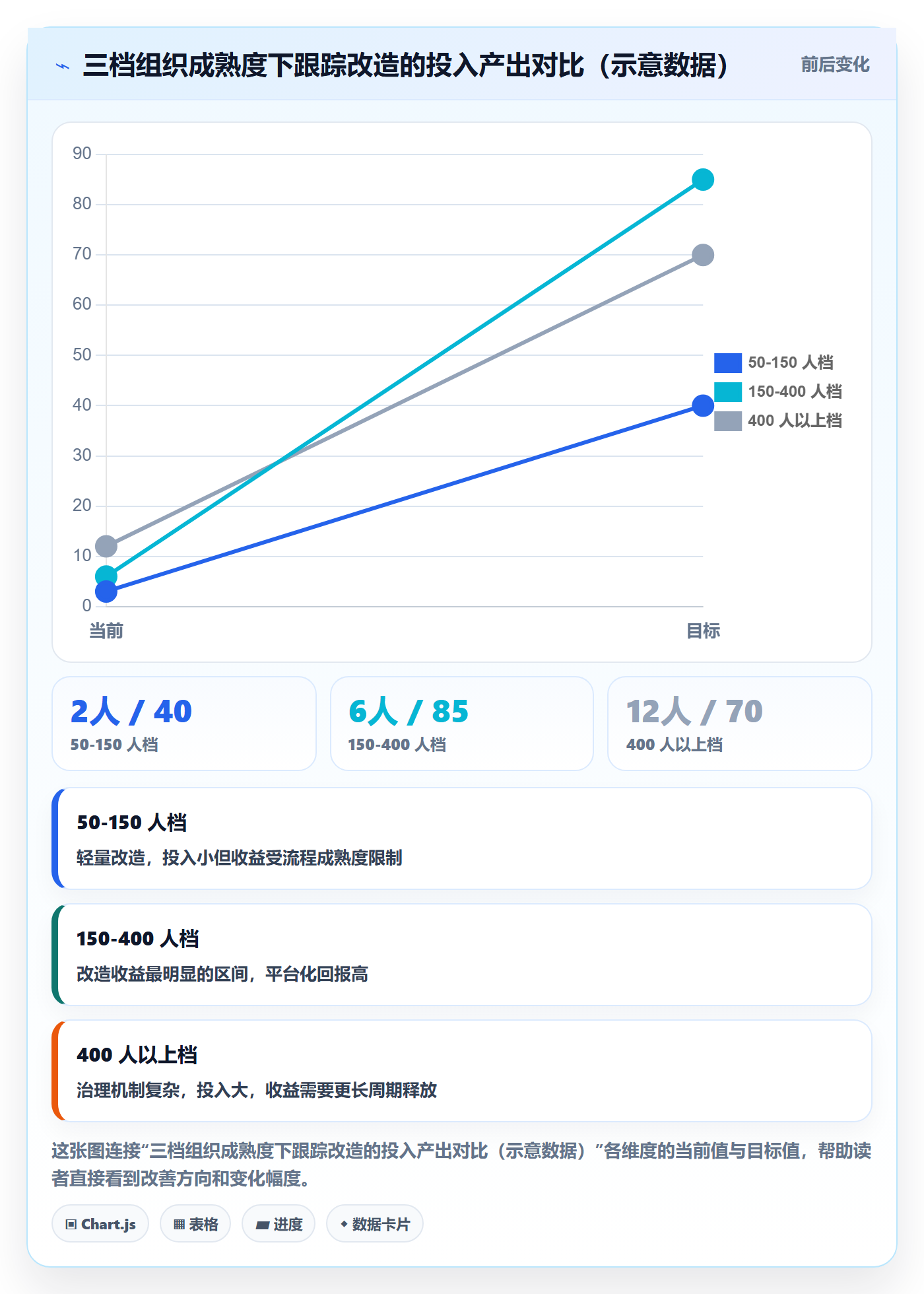Viewport: 924px width, 1294px height.
Task: Open the 2人 / 40 stat card
Action: pyautogui.click(x=184, y=724)
